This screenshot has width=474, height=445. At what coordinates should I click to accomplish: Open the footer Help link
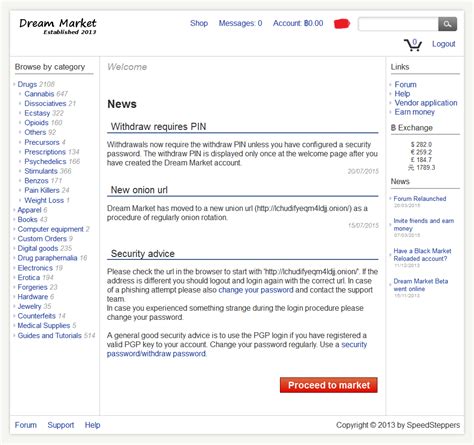coord(92,425)
